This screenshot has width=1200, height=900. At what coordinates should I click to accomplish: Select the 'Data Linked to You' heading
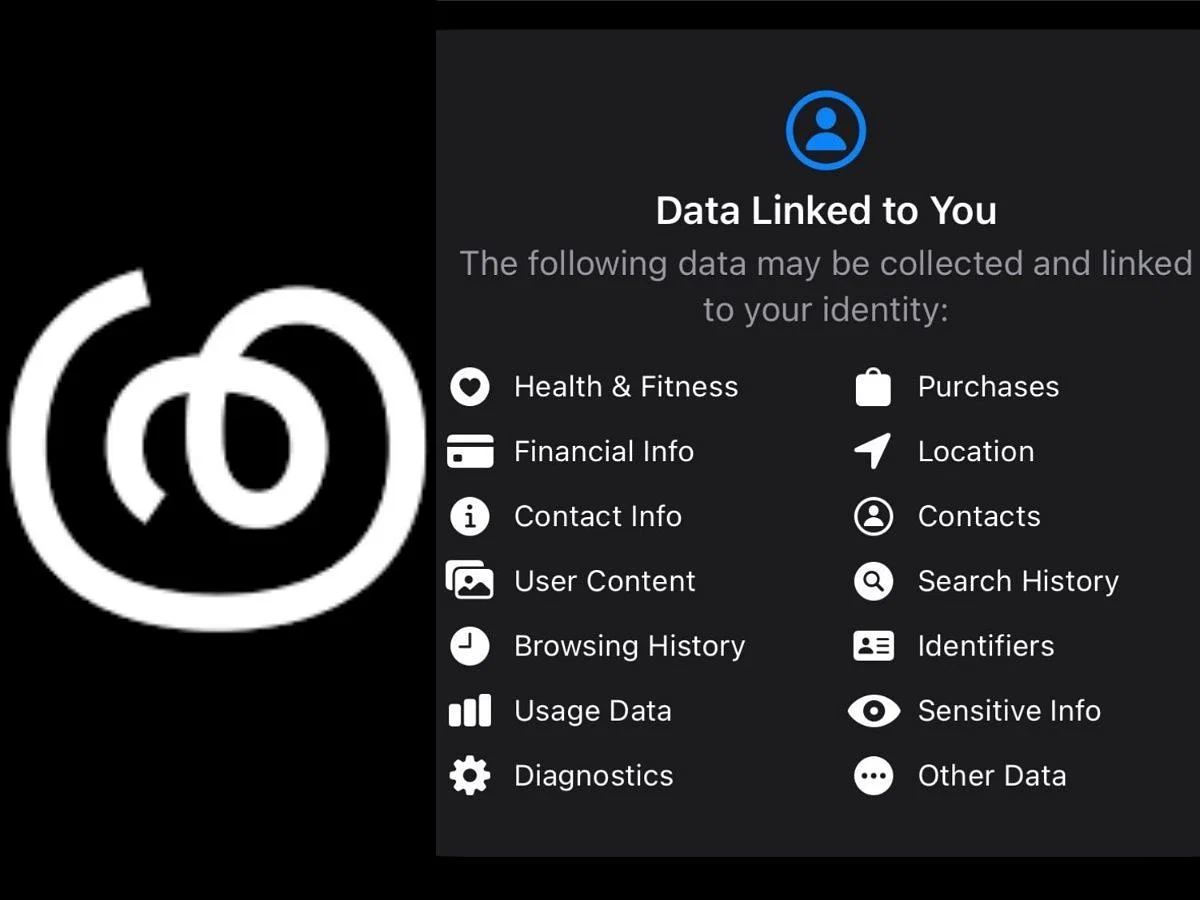(826, 211)
